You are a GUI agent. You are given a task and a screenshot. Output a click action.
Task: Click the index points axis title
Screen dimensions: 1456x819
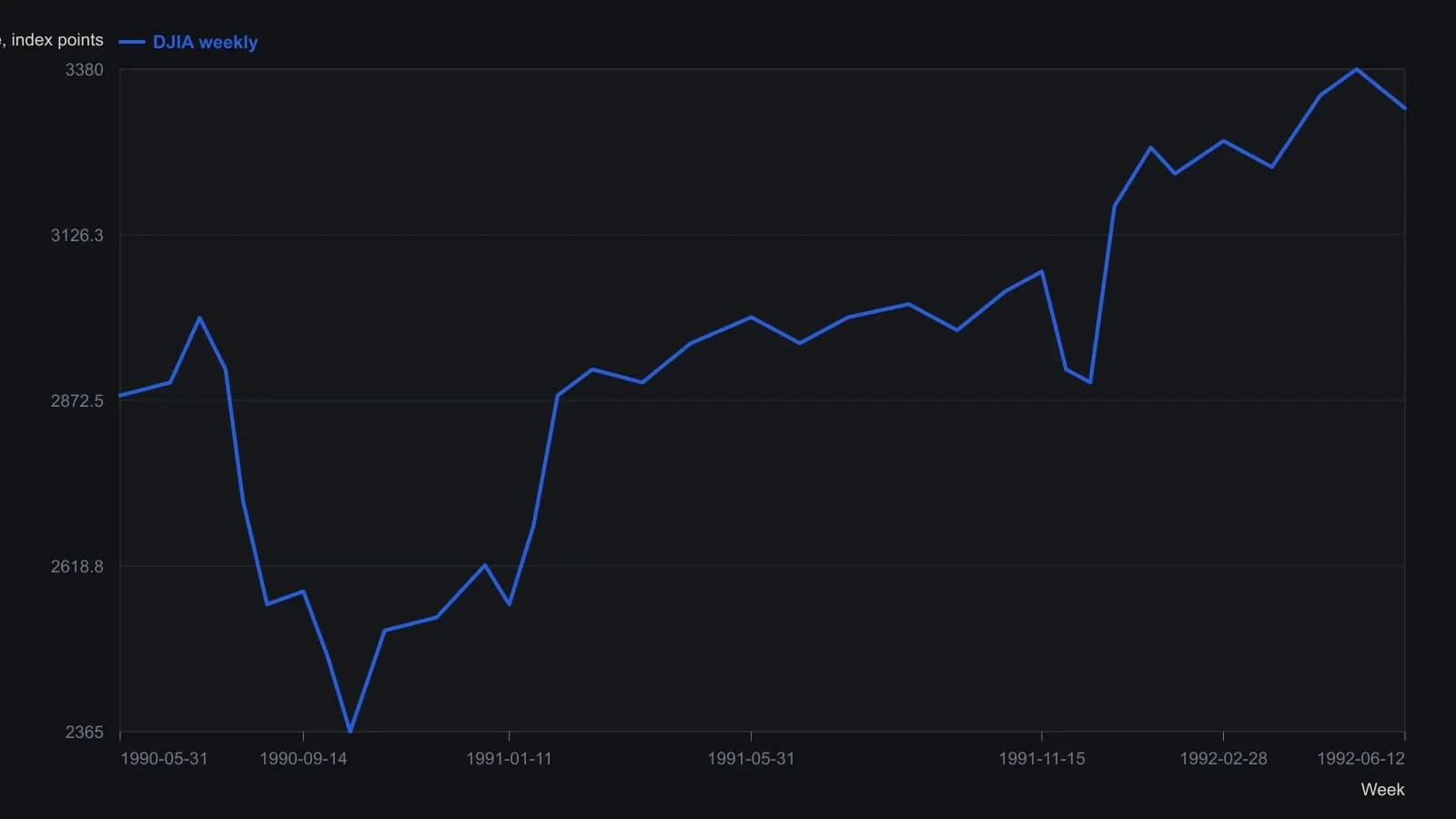pos(52,40)
